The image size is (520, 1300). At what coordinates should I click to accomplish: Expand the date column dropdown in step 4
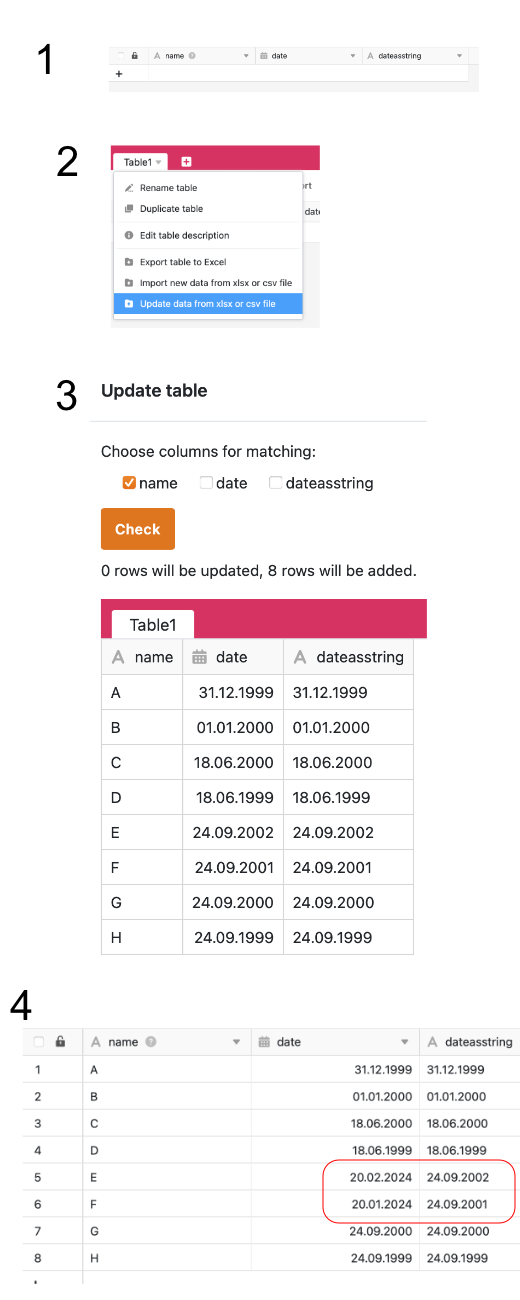click(405, 1042)
